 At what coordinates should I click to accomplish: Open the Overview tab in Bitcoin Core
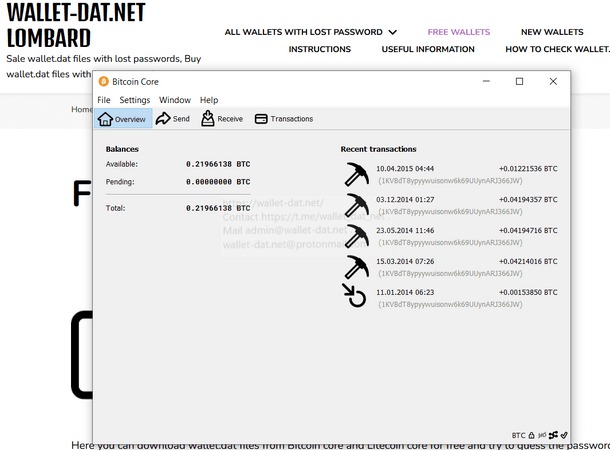123,119
